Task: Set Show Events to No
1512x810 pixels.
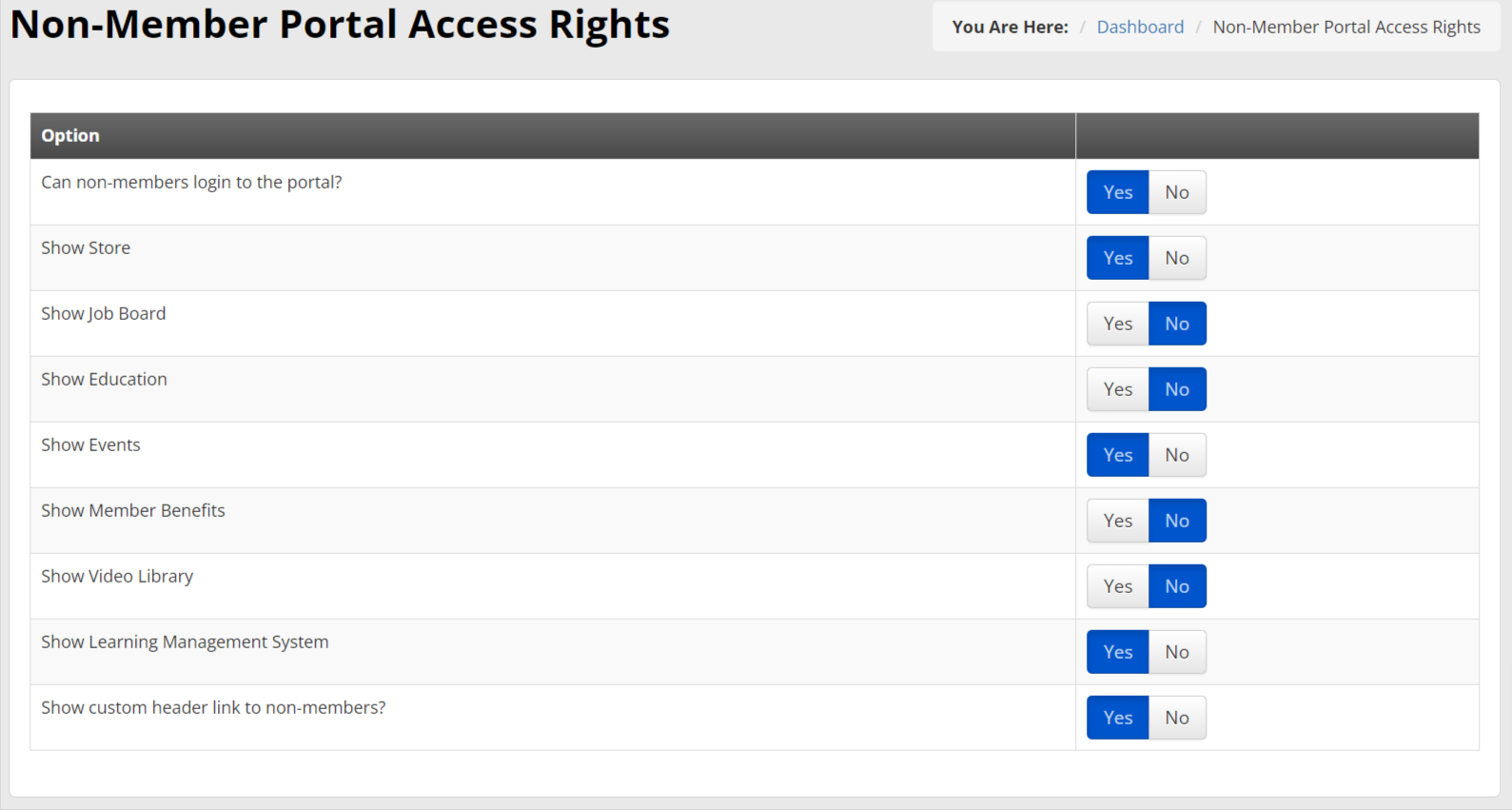Action: click(1177, 455)
